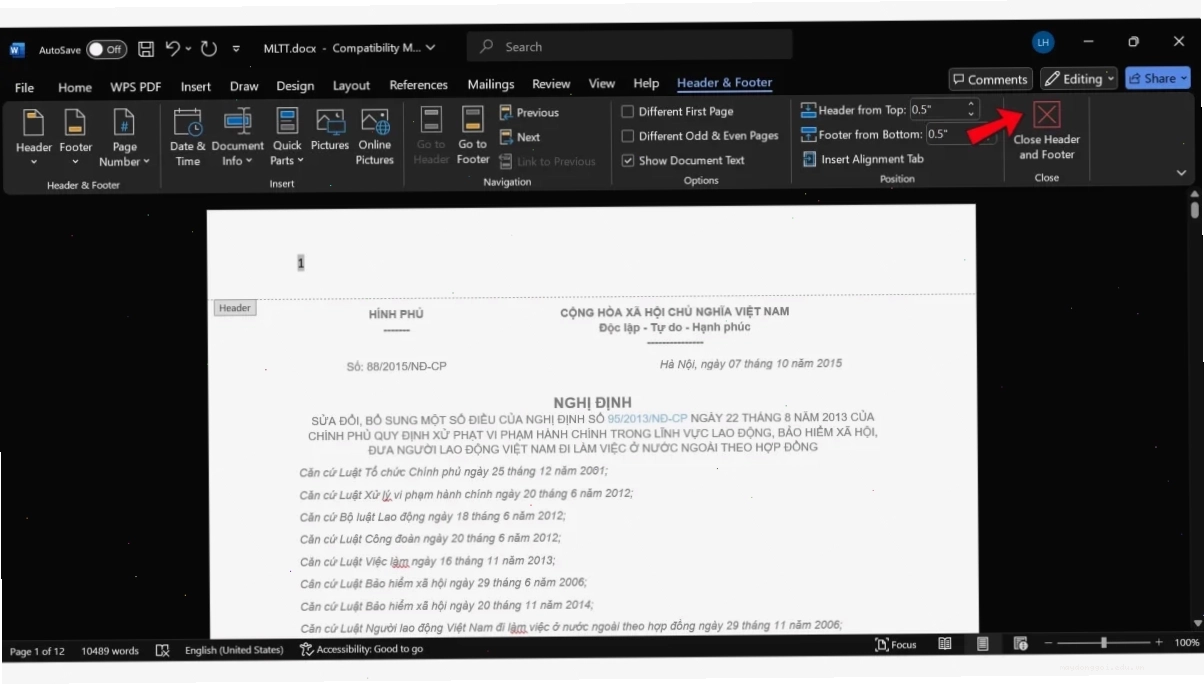Insert Pictures from the ribbon
Viewport: 1204px width, 684px height.
330,131
